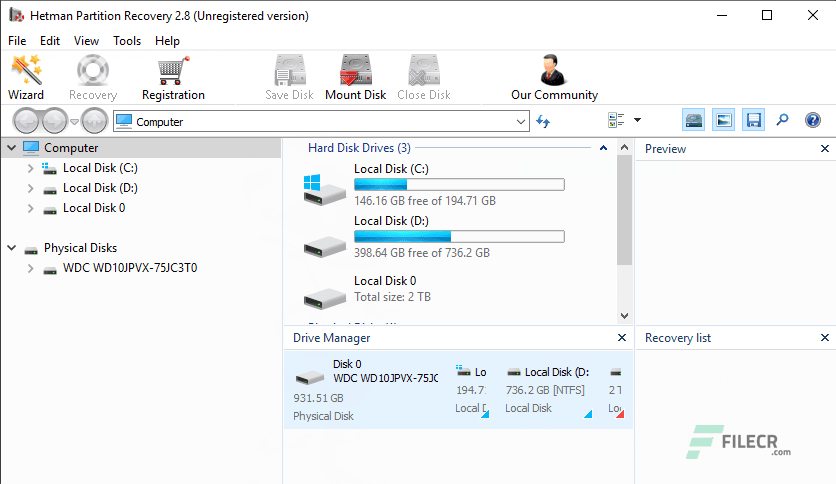Viewport: 836px width, 484px height.
Task: Click Local Disk (C:) Windows drive icon
Action: coord(324,189)
